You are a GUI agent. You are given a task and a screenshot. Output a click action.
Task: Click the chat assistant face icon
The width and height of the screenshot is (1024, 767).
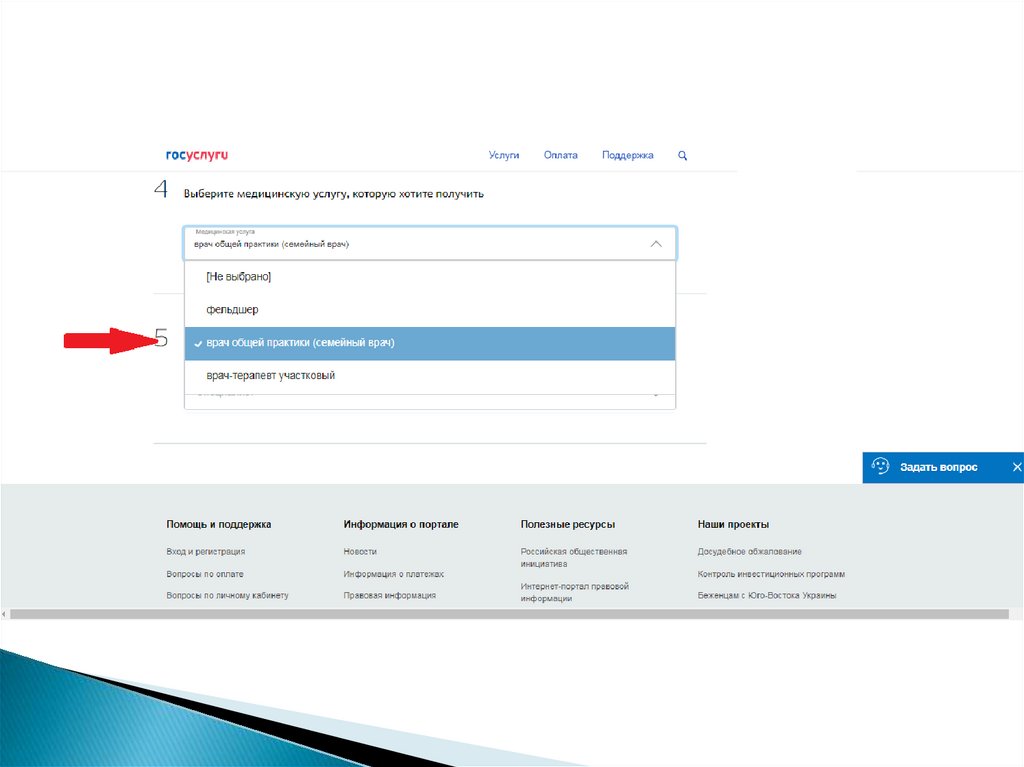[x=880, y=466]
